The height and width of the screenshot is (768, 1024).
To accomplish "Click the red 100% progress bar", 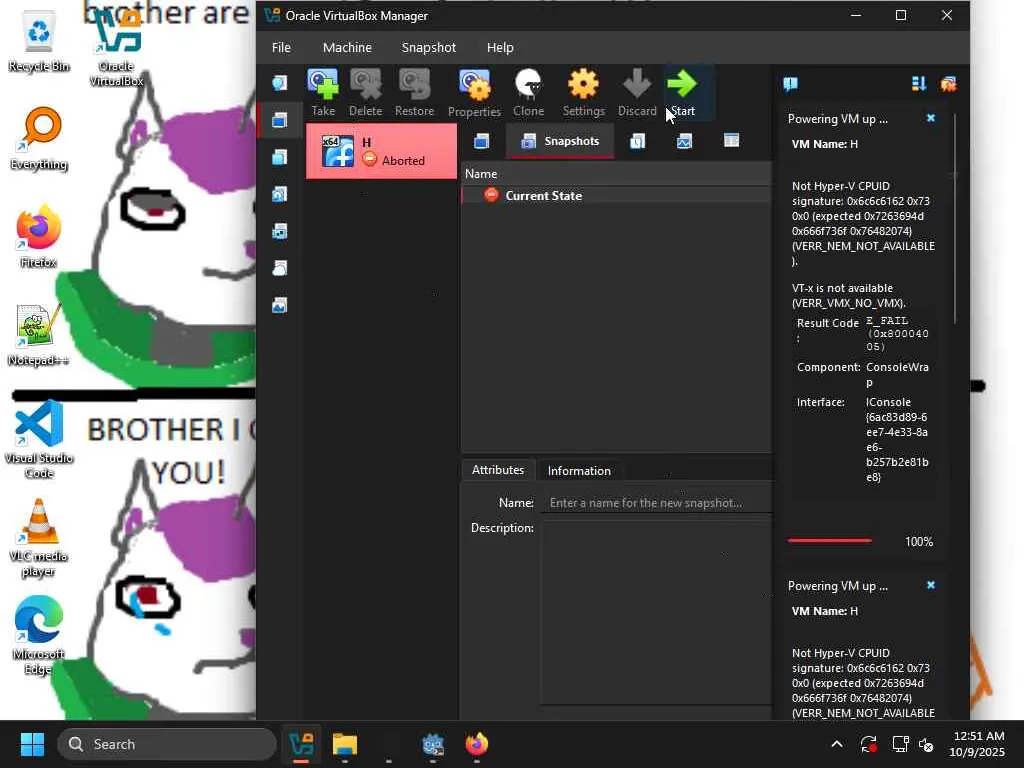I will pos(829,541).
